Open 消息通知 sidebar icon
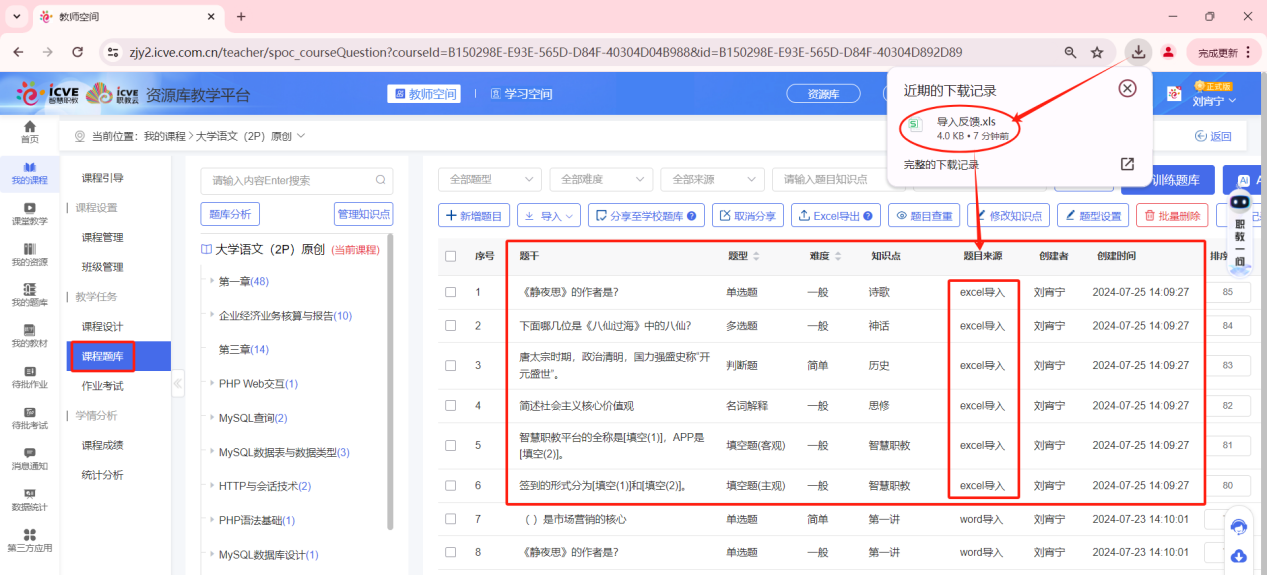 coord(29,458)
